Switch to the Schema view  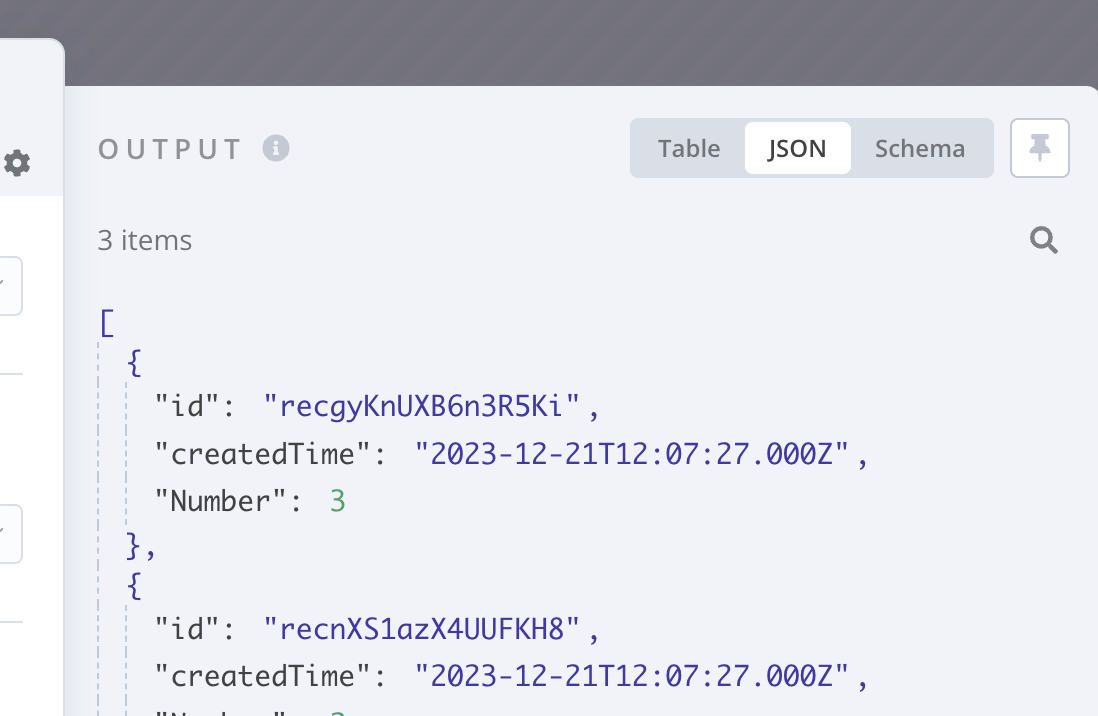[x=919, y=149]
